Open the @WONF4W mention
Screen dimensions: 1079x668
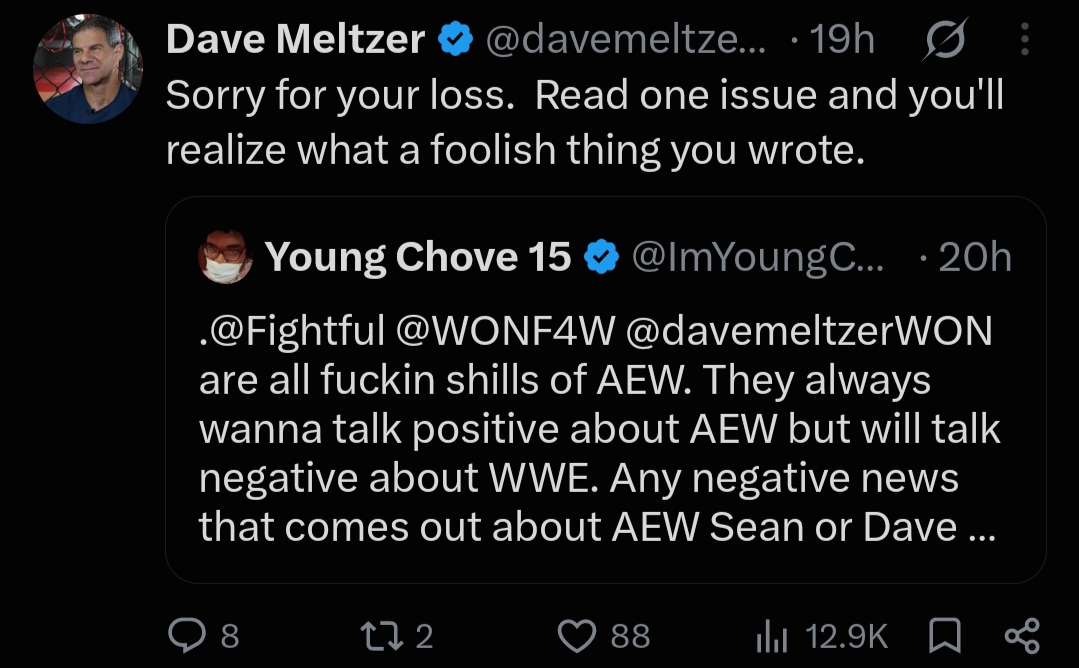click(x=506, y=331)
